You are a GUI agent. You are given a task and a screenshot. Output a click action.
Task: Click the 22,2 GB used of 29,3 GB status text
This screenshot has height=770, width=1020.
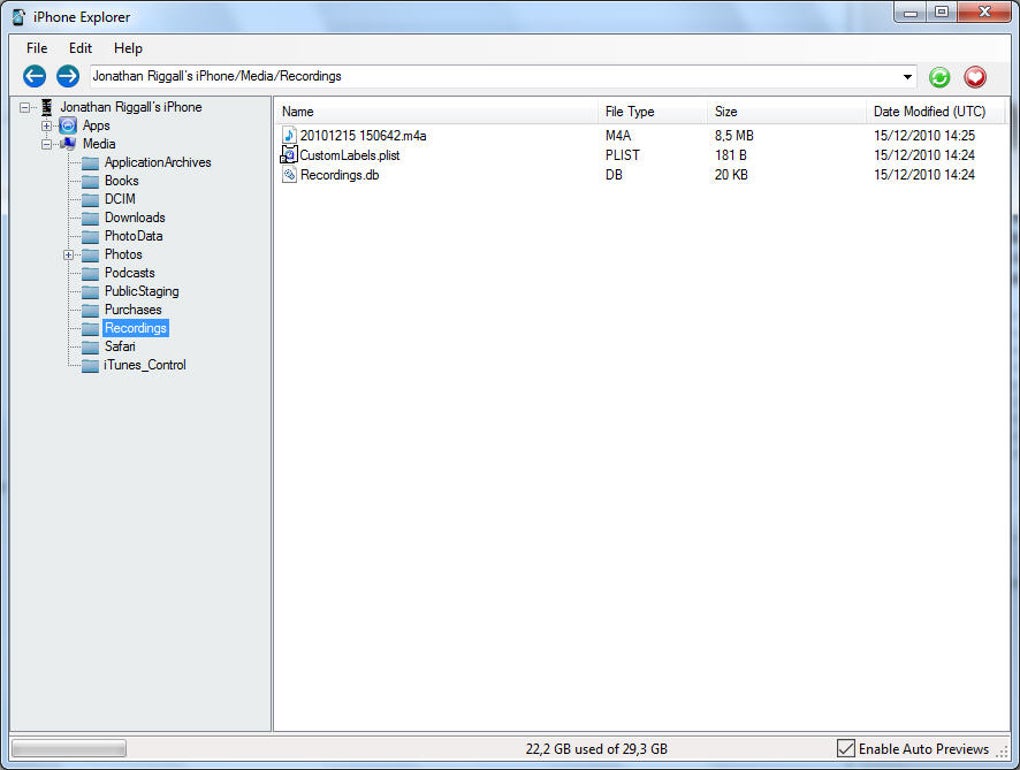click(x=597, y=749)
